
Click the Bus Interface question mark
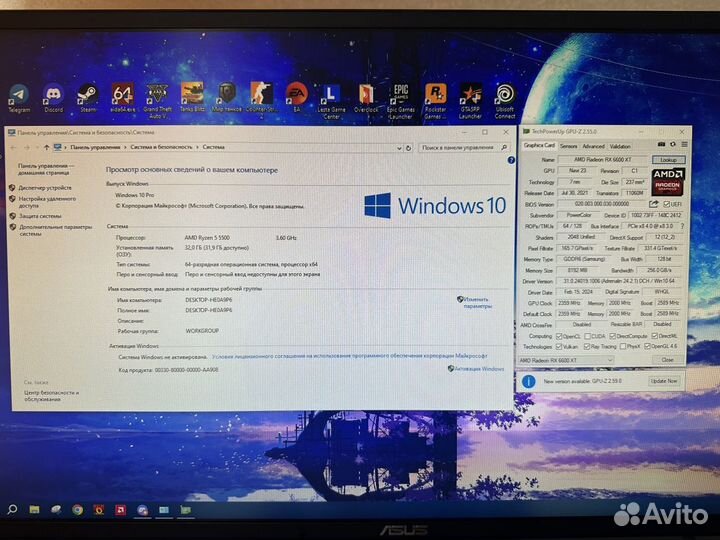(683, 226)
